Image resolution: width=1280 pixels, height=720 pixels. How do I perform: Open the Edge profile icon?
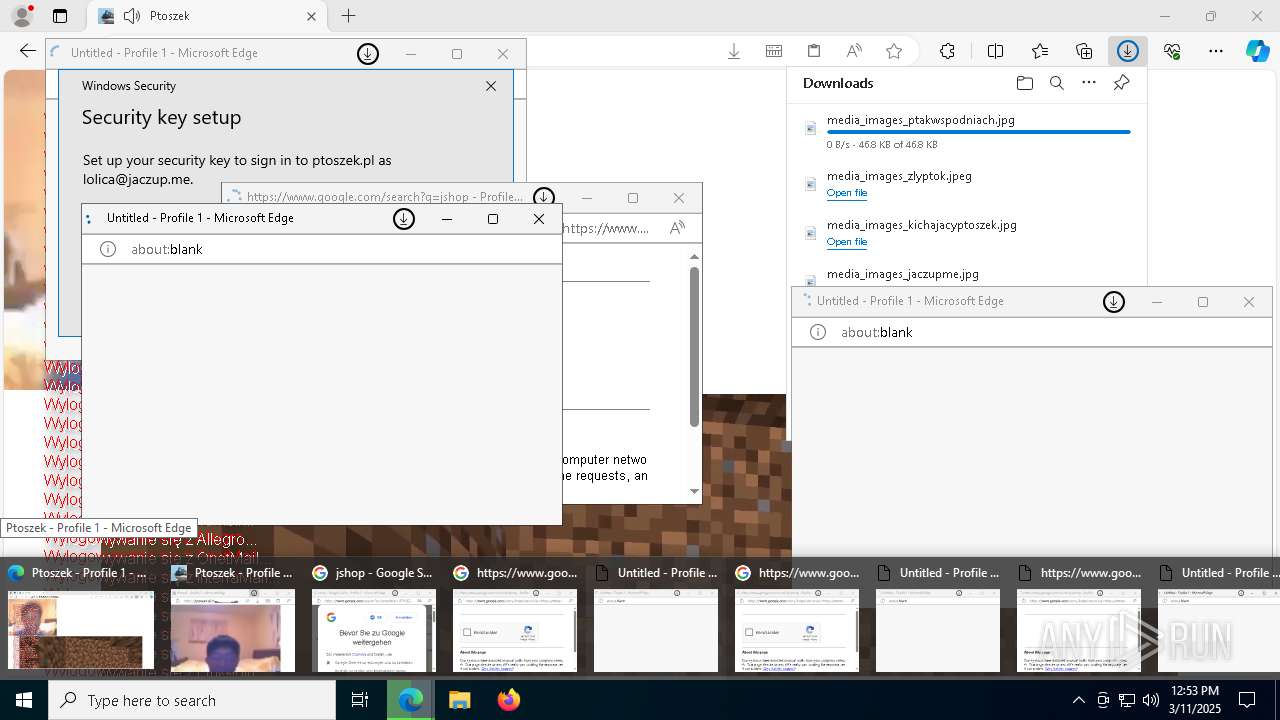21,16
